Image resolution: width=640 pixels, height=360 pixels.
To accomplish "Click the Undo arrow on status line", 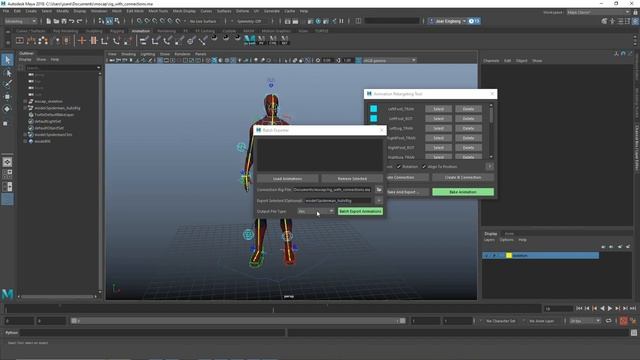I will [72, 21].
